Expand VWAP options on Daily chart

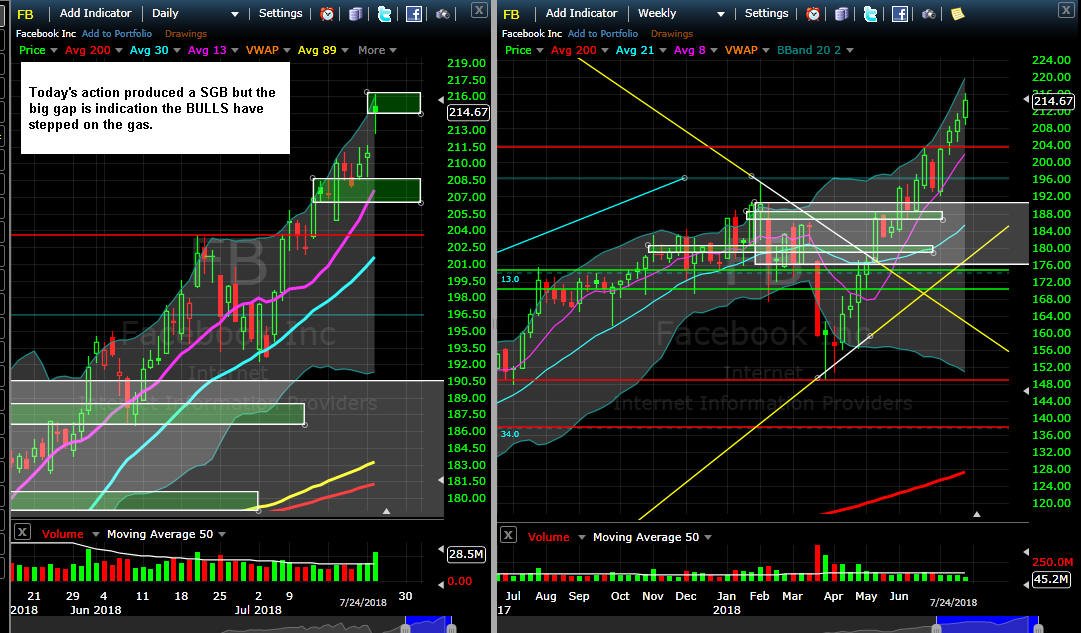point(287,50)
